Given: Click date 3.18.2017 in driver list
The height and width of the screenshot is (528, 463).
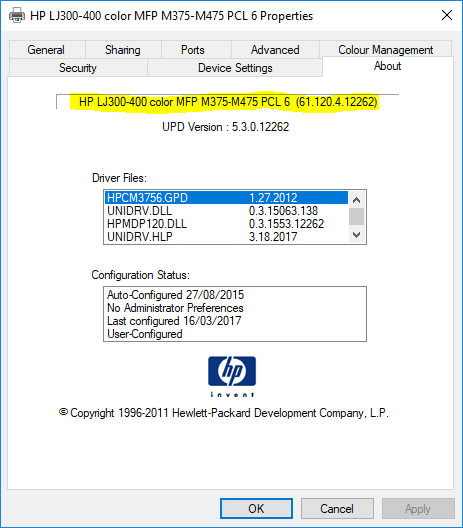Looking at the screenshot, I should click(x=273, y=237).
